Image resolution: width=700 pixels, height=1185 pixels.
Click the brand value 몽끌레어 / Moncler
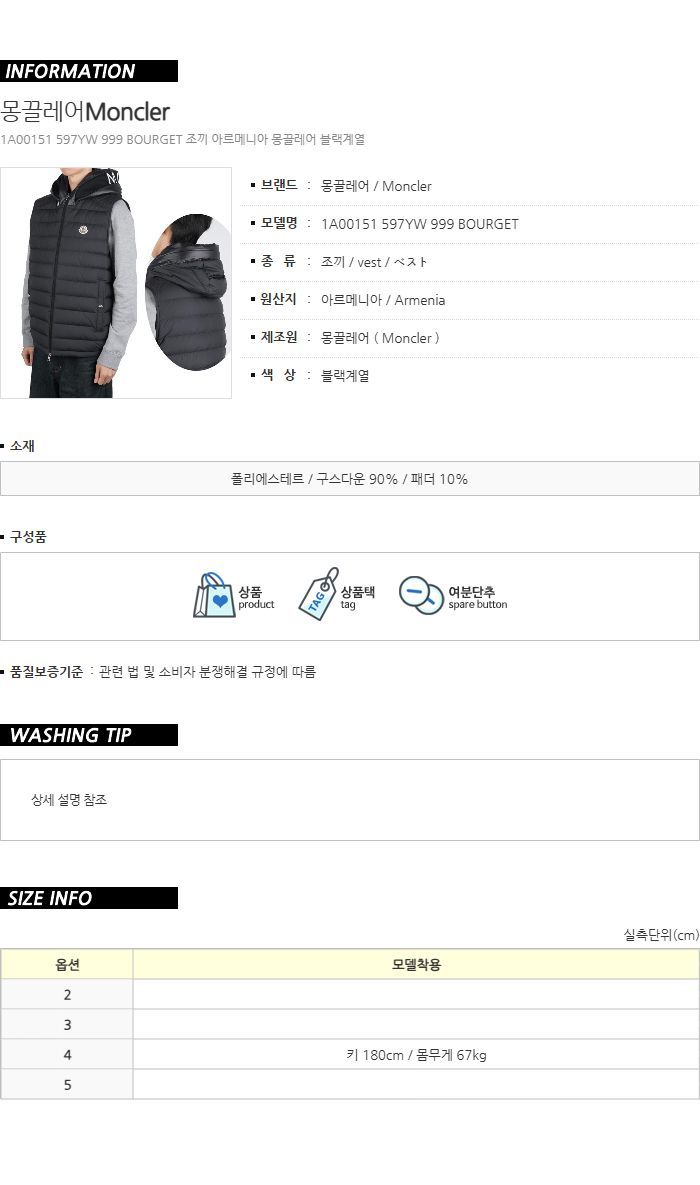(376, 186)
